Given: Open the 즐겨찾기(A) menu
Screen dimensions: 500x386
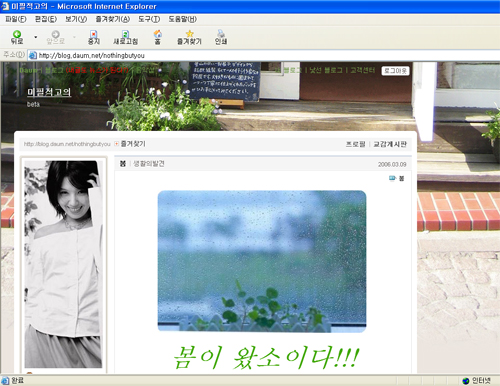Looking at the screenshot, I should coord(113,19).
